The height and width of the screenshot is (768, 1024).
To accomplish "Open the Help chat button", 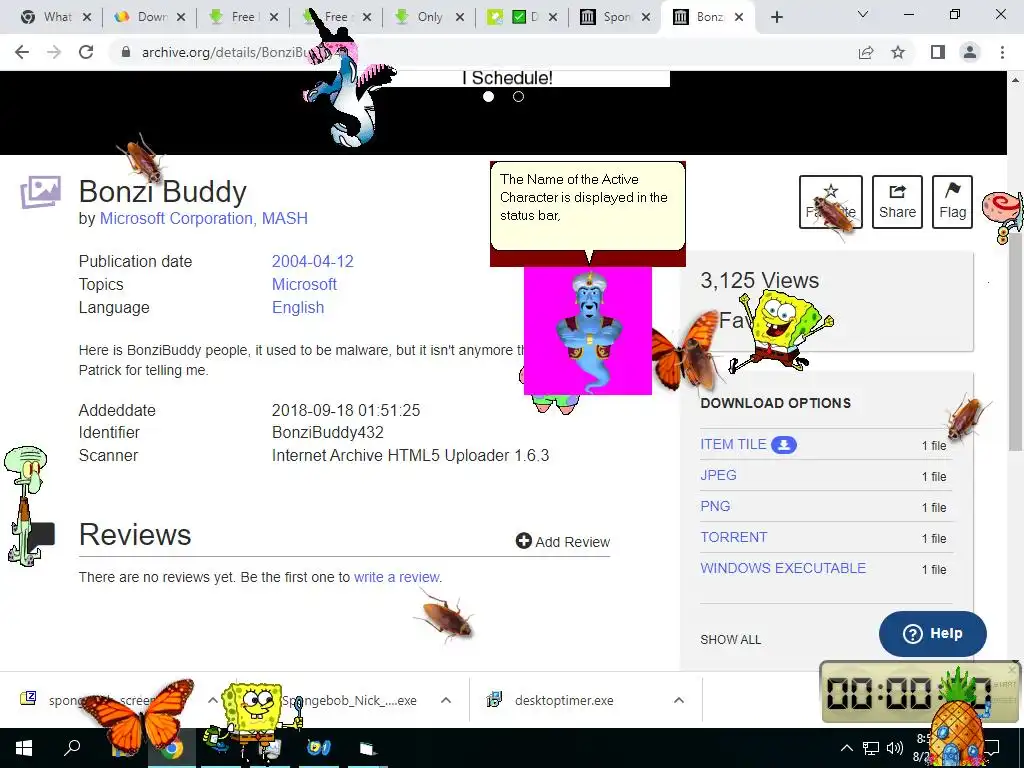I will click(x=933, y=633).
